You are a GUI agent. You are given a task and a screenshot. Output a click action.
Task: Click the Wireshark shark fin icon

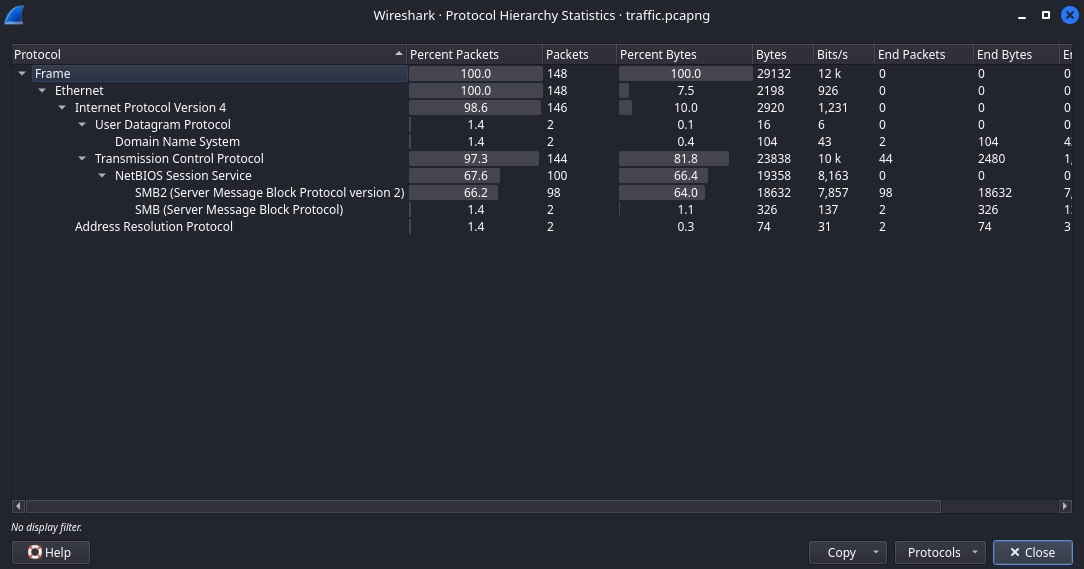point(14,15)
